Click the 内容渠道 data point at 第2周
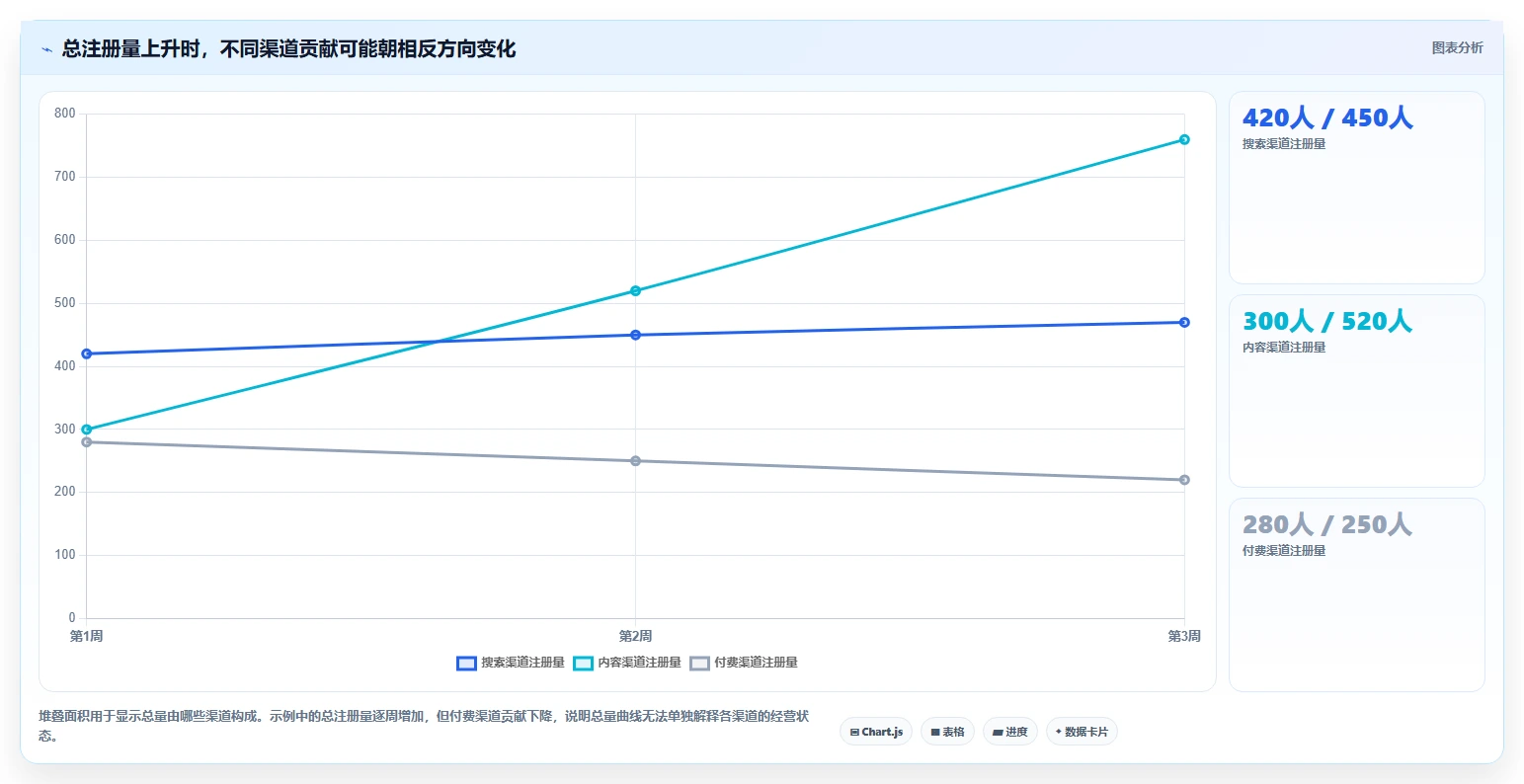This screenshot has height=784, width=1524. point(635,290)
